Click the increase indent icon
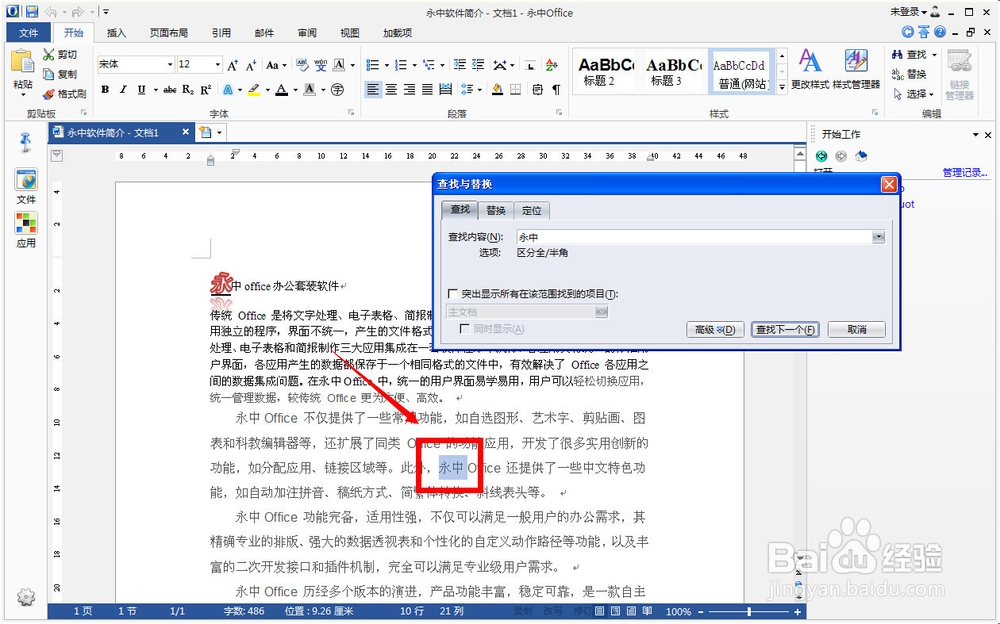Screen dimensions: 1000x624 (478, 64)
